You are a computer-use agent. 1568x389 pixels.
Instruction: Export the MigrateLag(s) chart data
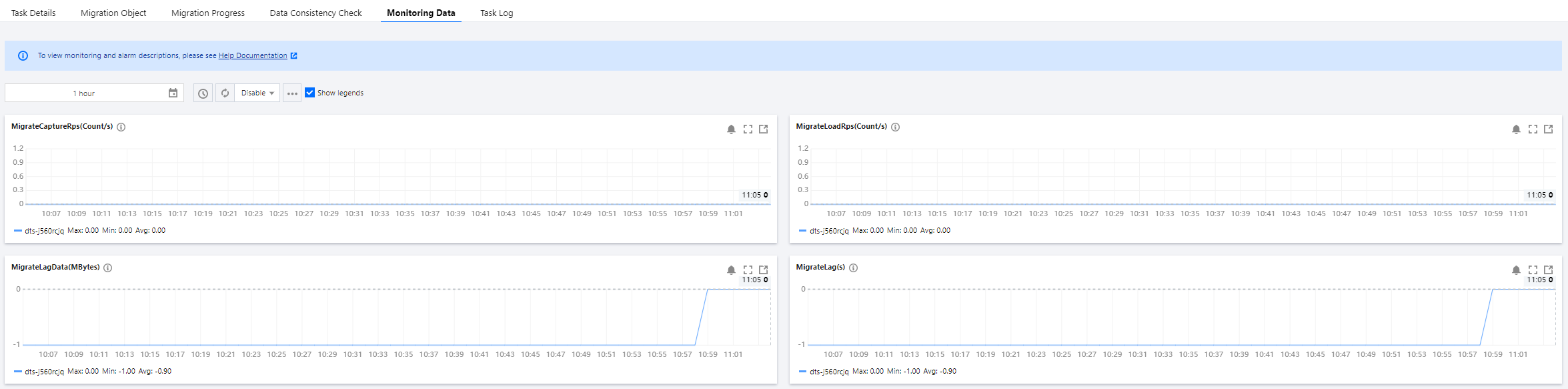click(1549, 270)
